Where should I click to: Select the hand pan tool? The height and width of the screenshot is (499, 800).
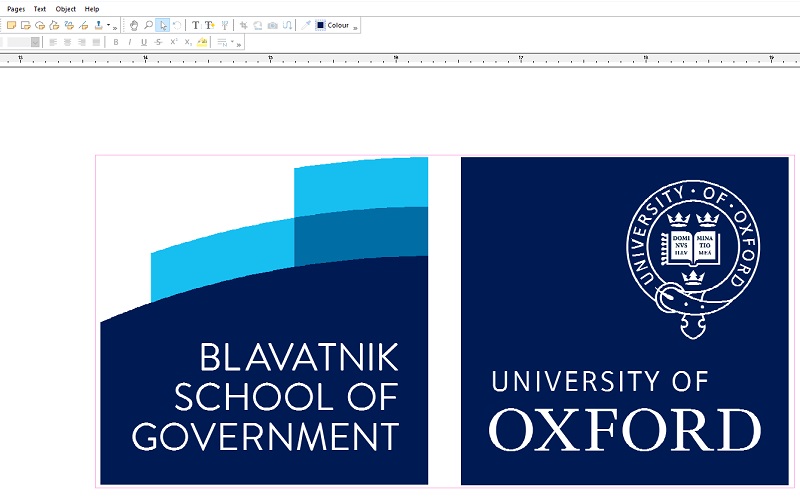click(134, 25)
